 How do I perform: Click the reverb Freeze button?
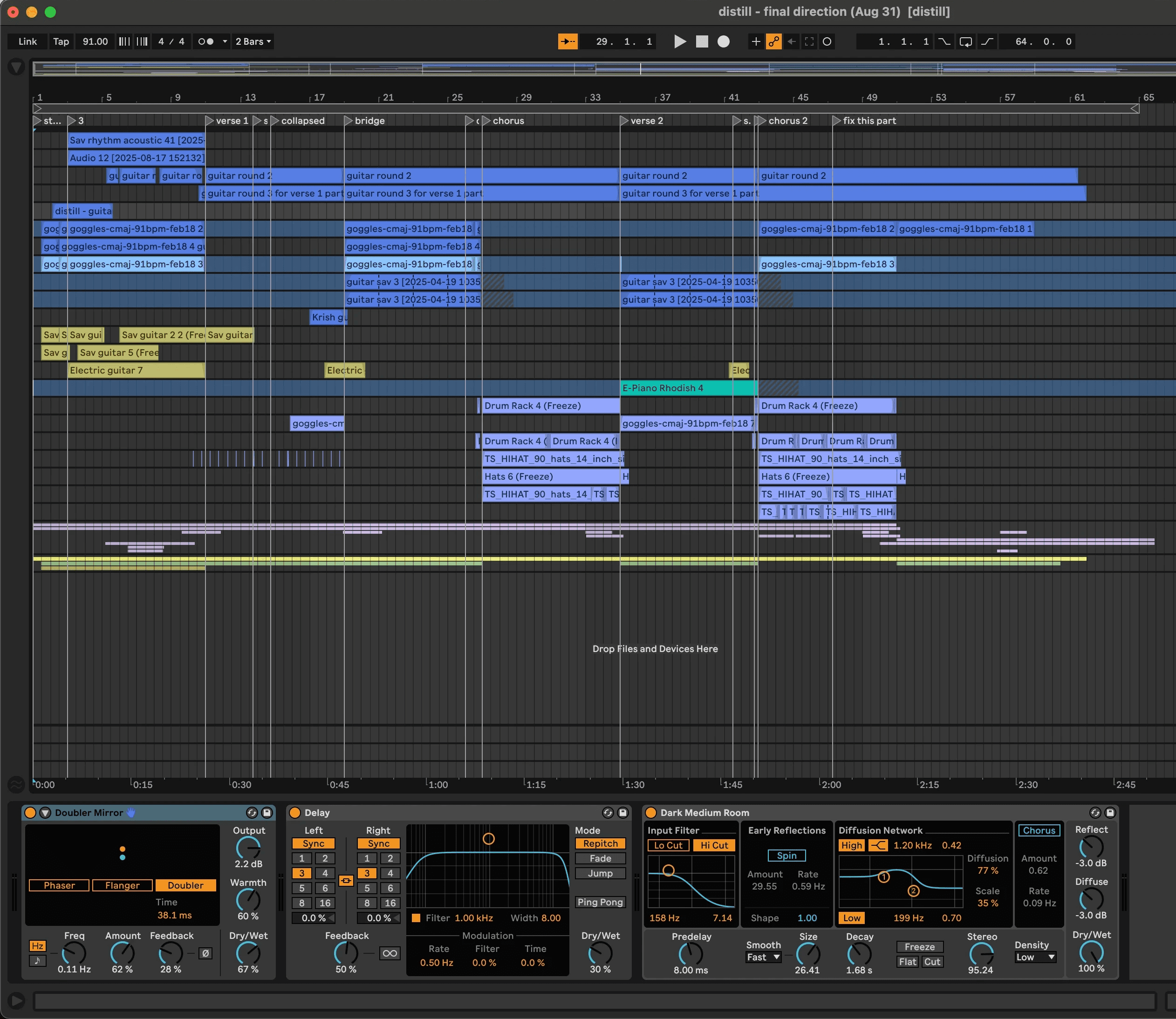tap(919, 947)
